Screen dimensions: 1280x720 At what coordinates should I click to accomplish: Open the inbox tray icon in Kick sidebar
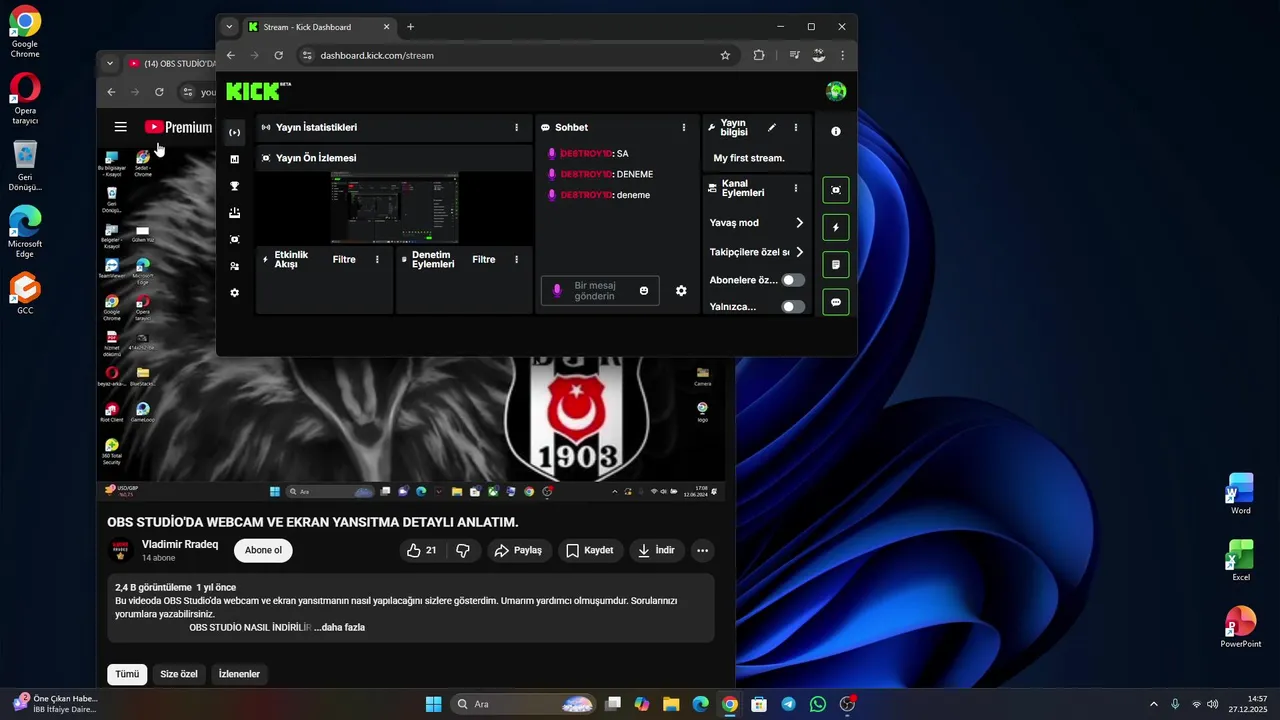click(234, 213)
